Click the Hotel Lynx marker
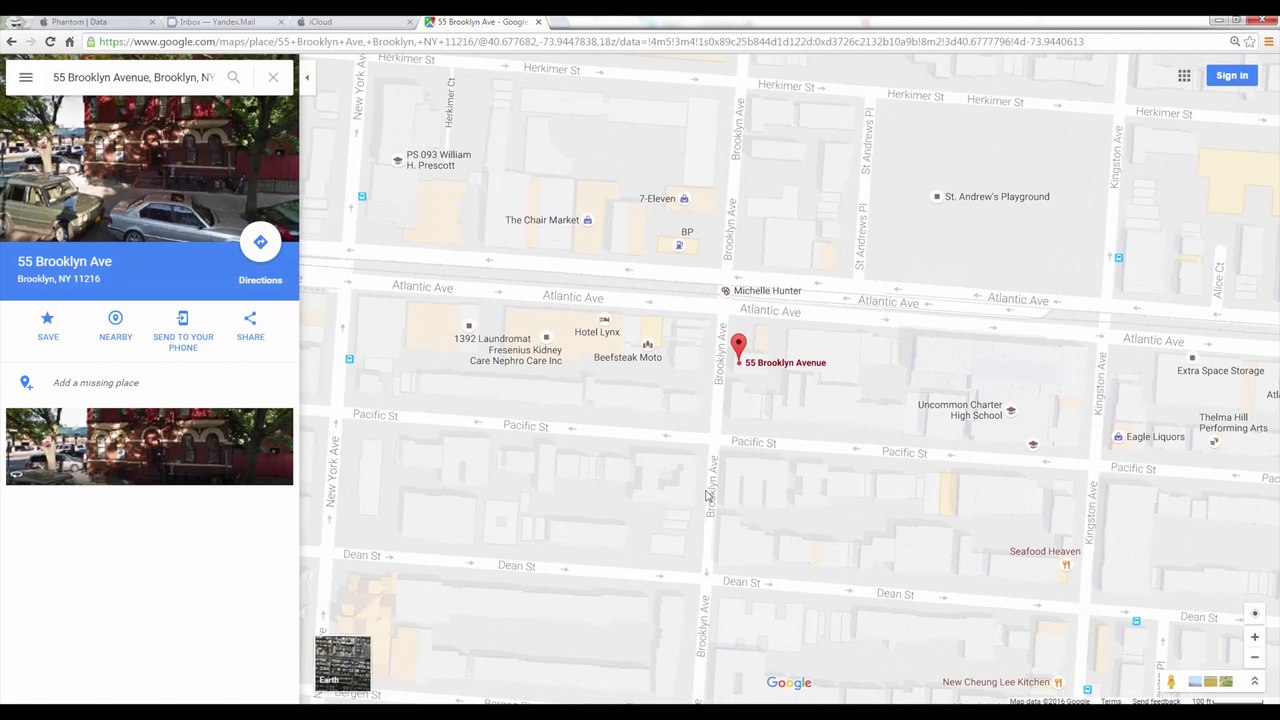Screen dimensions: 1280x720 [604, 320]
